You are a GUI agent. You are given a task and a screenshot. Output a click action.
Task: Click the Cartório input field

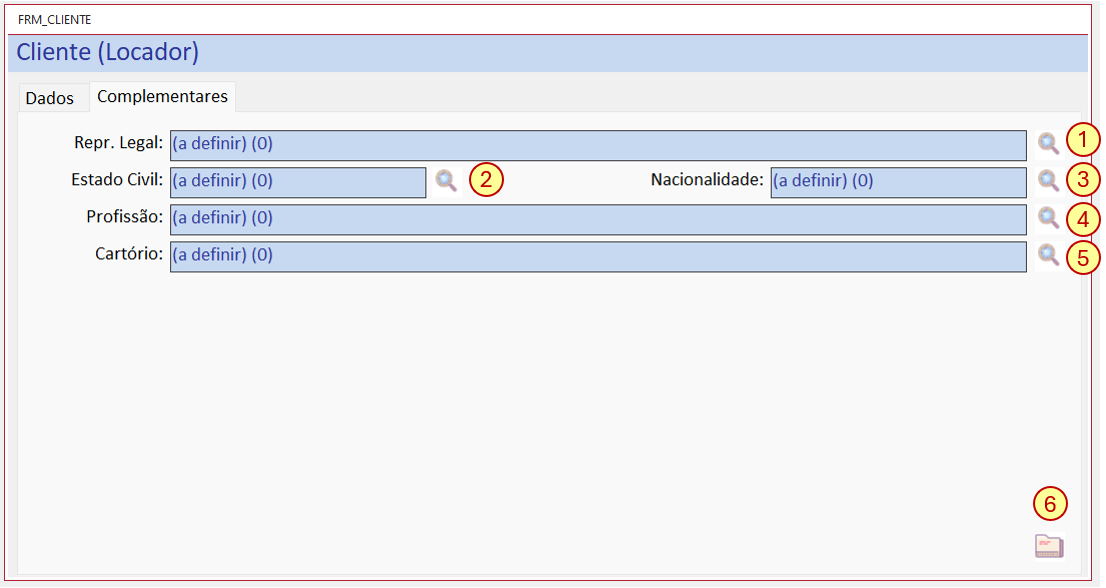[x=598, y=257]
